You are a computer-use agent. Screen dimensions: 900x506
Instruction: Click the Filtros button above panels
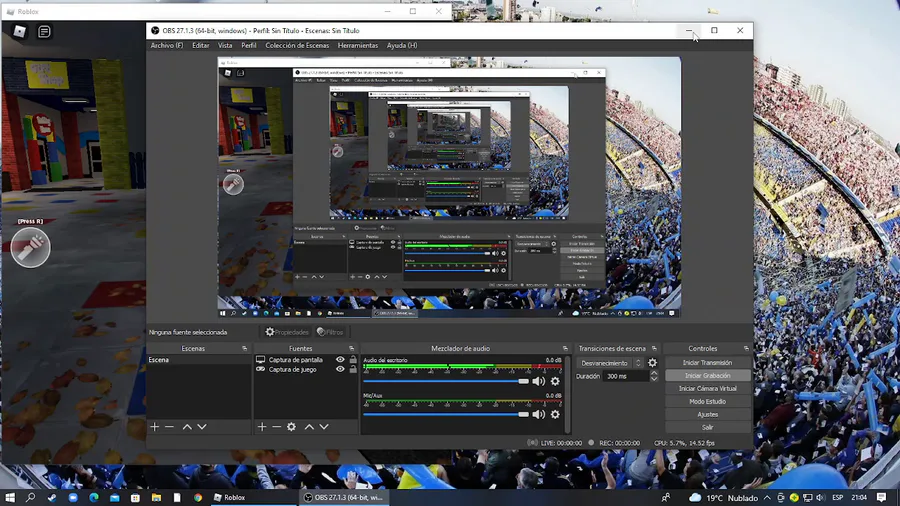pyautogui.click(x=330, y=332)
